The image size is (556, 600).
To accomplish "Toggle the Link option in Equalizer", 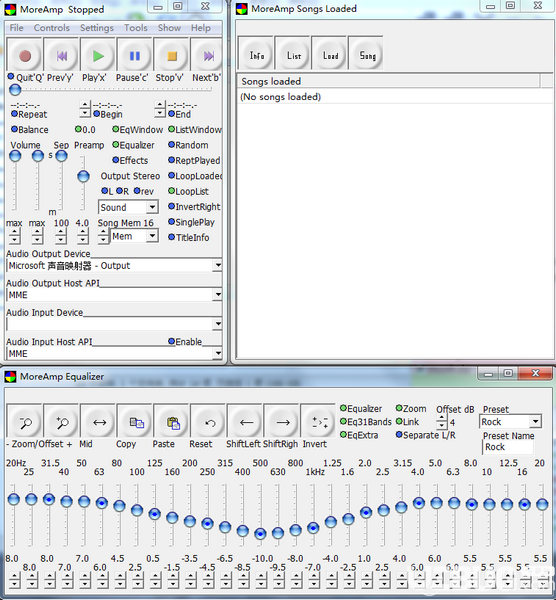I will tap(407, 422).
